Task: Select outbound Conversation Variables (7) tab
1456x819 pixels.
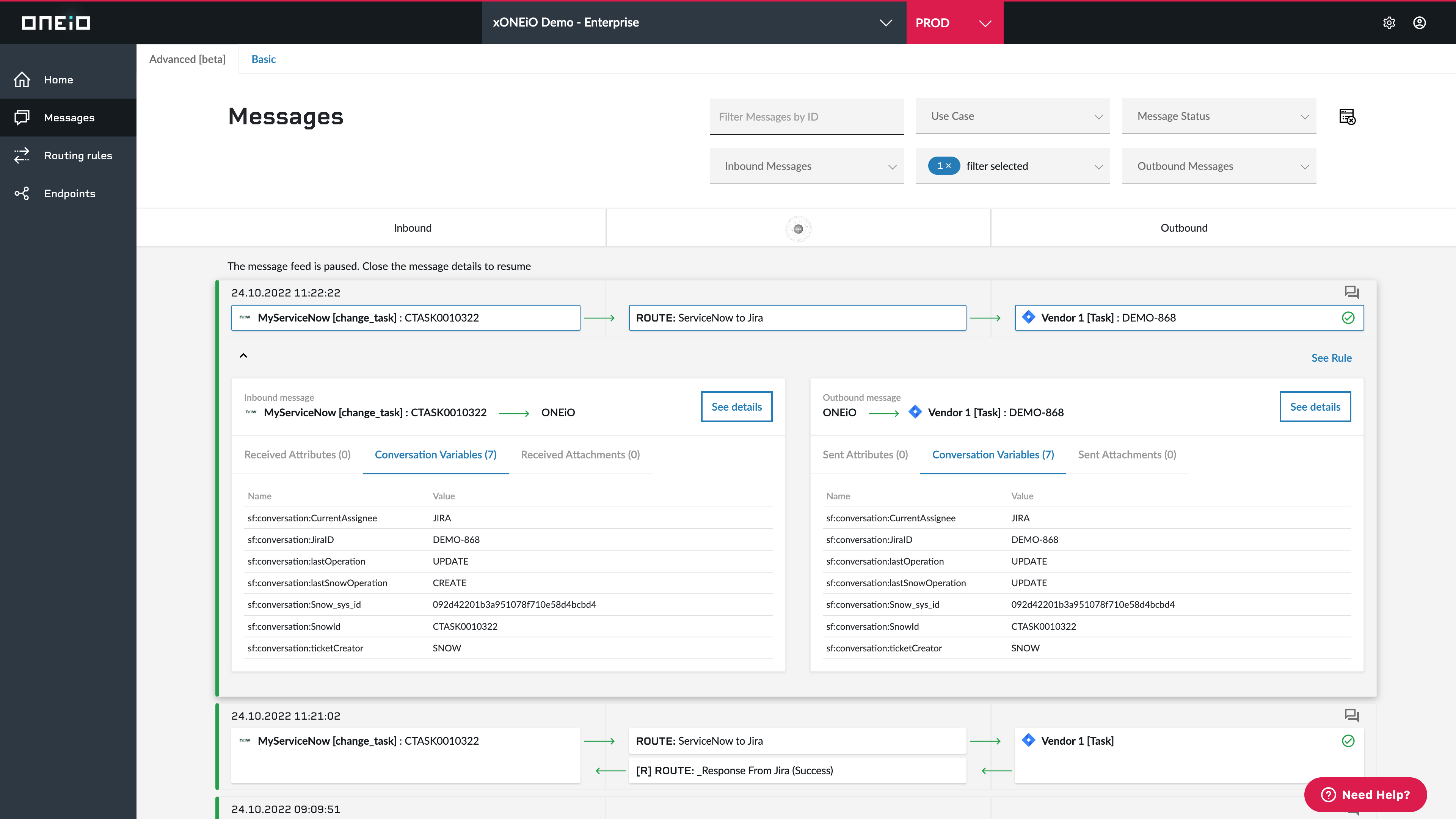Action: pyautogui.click(x=993, y=455)
